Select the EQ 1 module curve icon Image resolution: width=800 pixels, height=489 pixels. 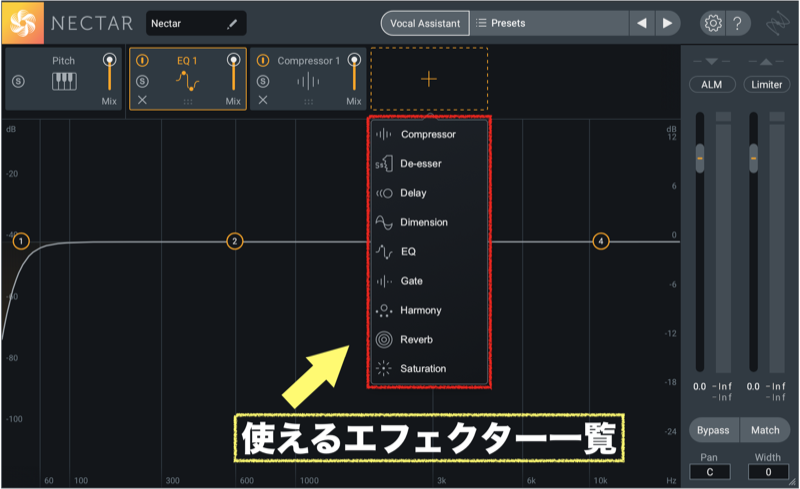(187, 81)
